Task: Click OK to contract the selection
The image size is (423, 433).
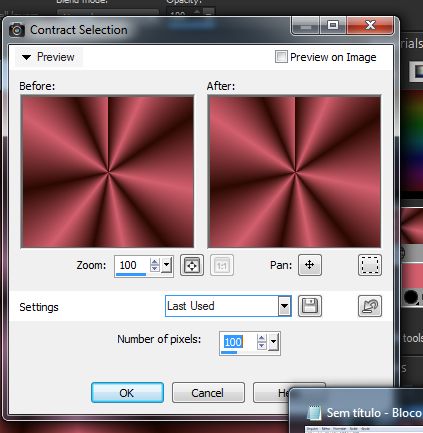Action: [127, 393]
